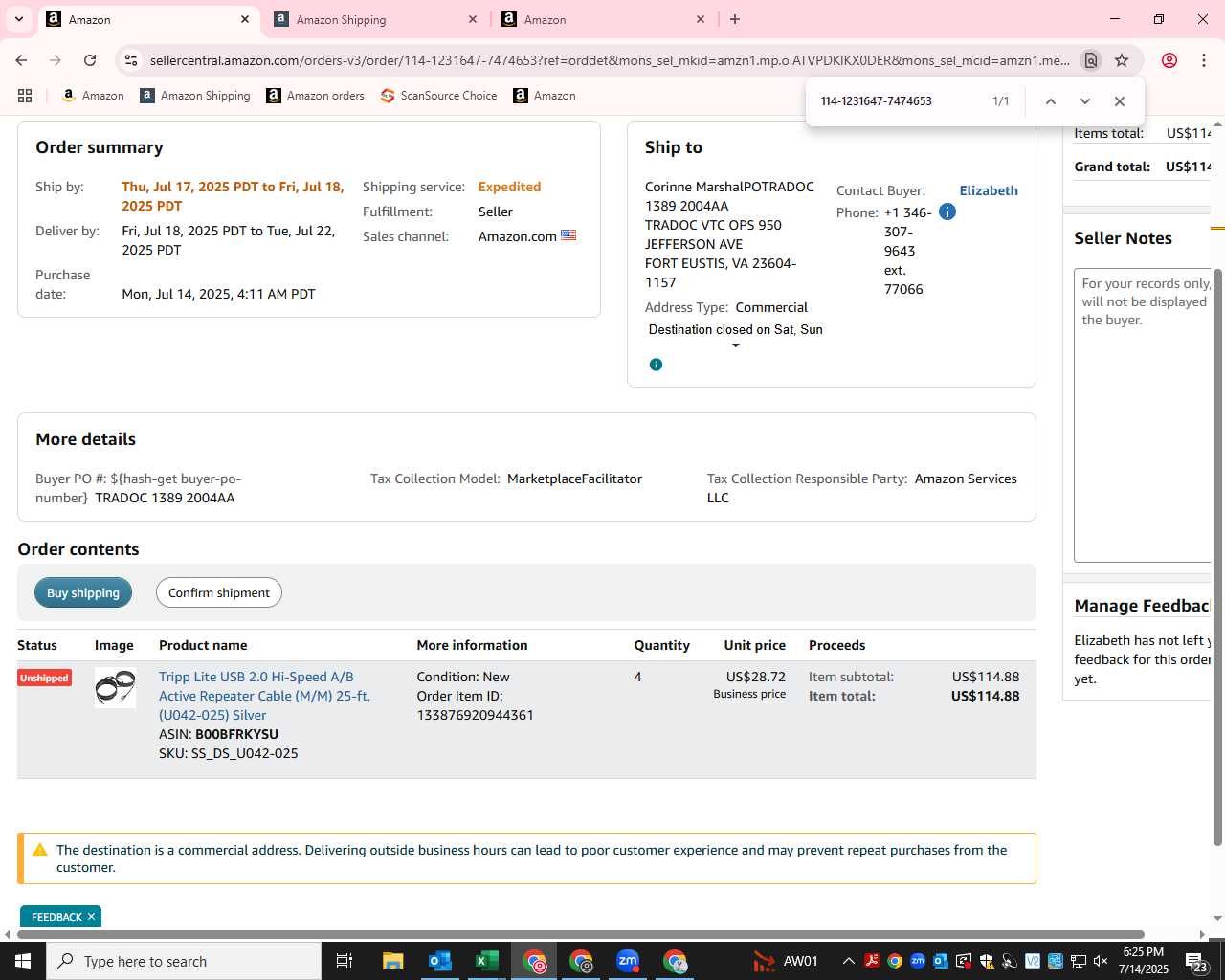Viewport: 1225px width, 980px height.
Task: Click the horizontal scrollbar at page bottom
Action: (581, 934)
